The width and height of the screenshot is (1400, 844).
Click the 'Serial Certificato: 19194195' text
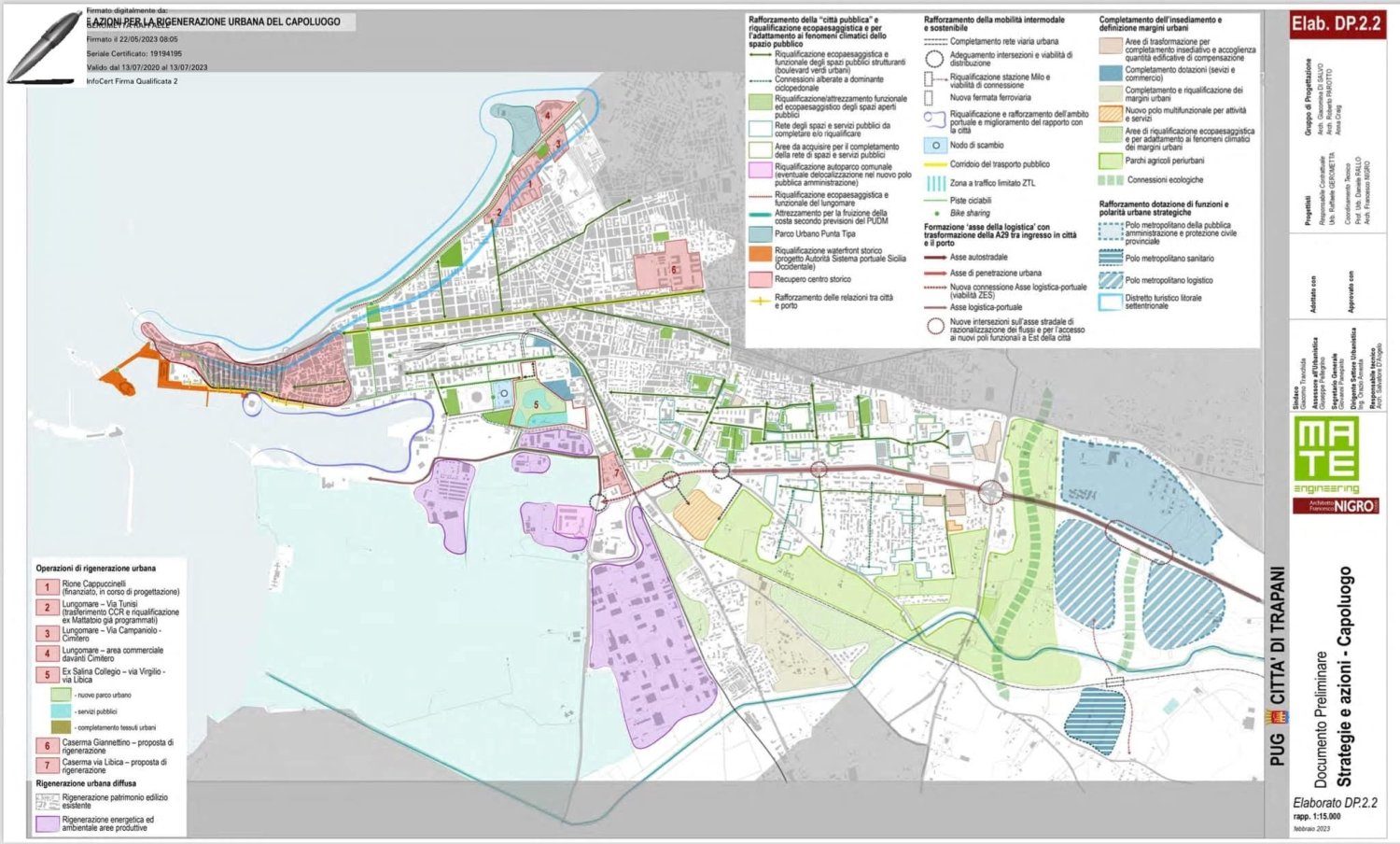[134, 53]
